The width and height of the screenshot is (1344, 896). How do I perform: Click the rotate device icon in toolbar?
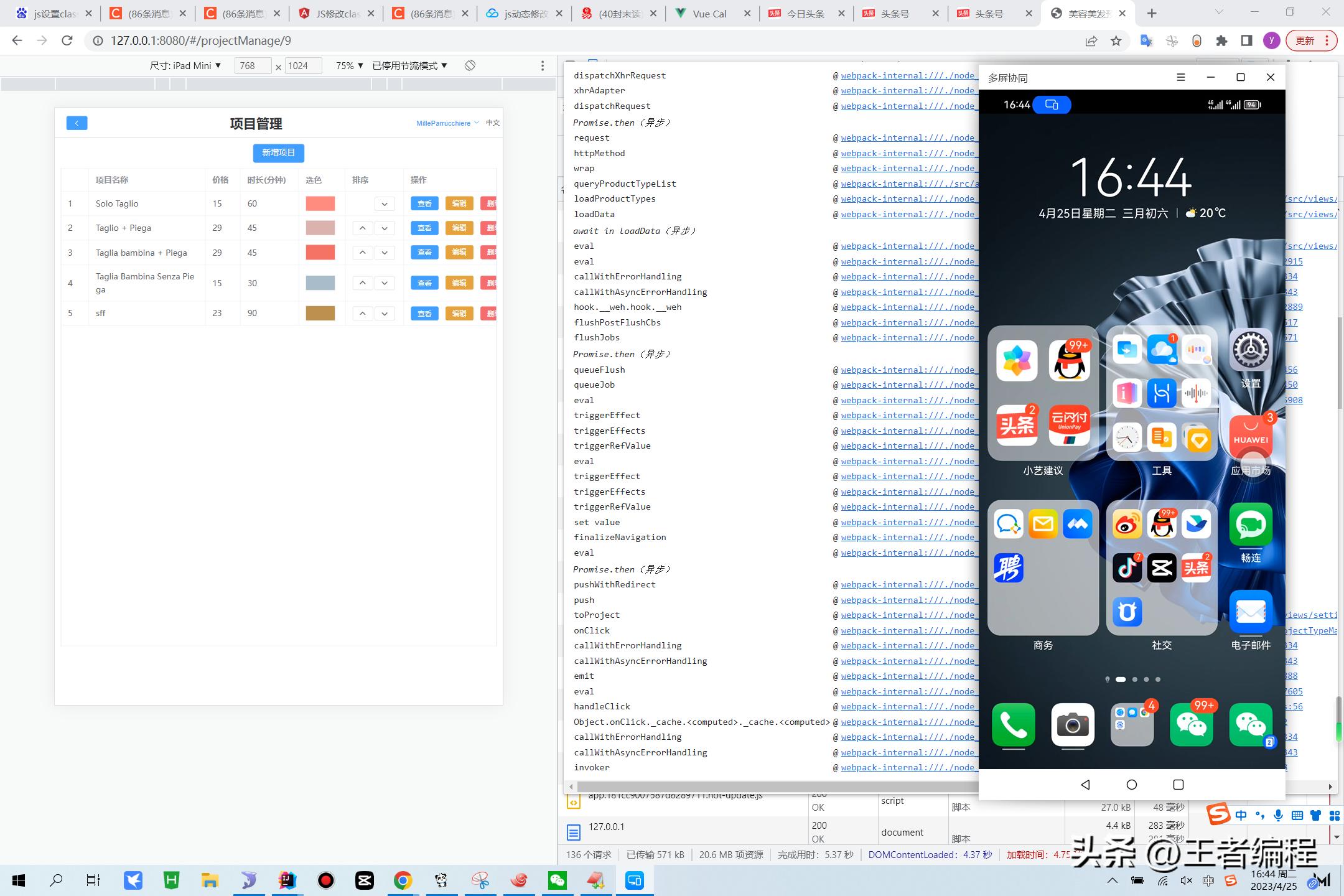(470, 65)
